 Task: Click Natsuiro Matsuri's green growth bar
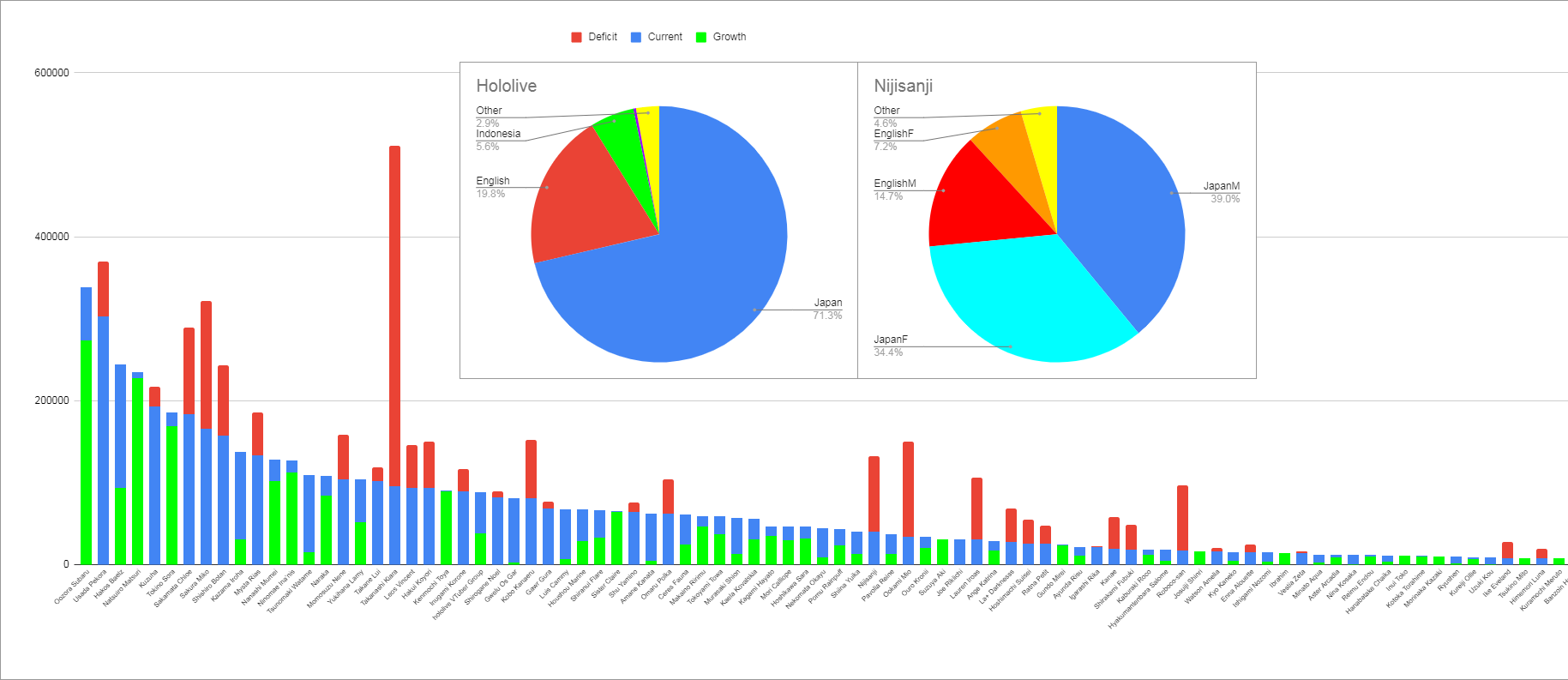[137, 471]
